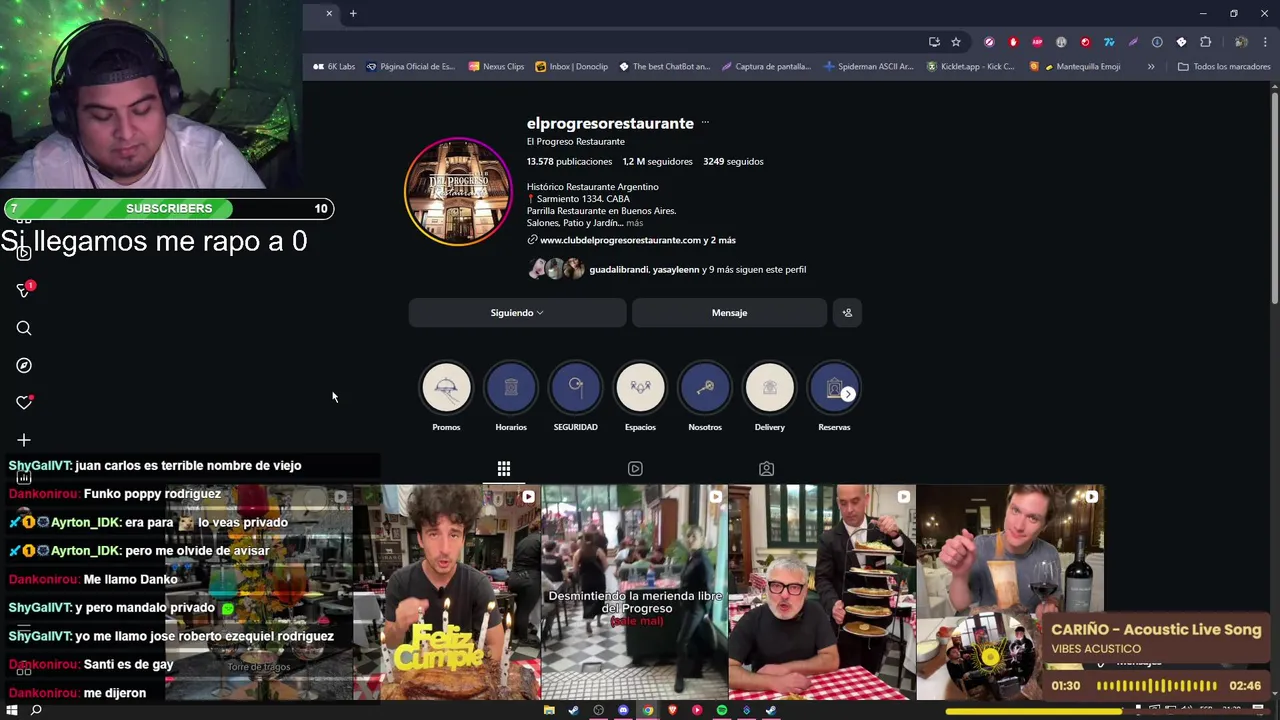Screen dimensions: 1280x720
Task: Open Windows Start button
Action: pos(12,710)
